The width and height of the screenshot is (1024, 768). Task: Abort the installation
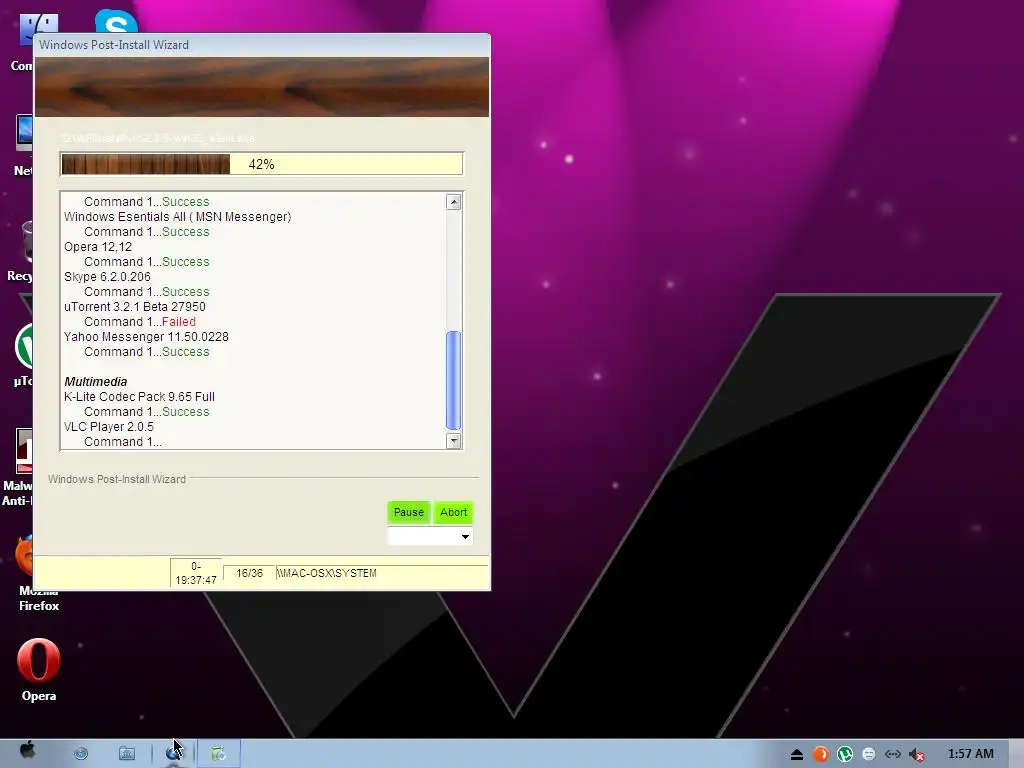pyautogui.click(x=453, y=512)
